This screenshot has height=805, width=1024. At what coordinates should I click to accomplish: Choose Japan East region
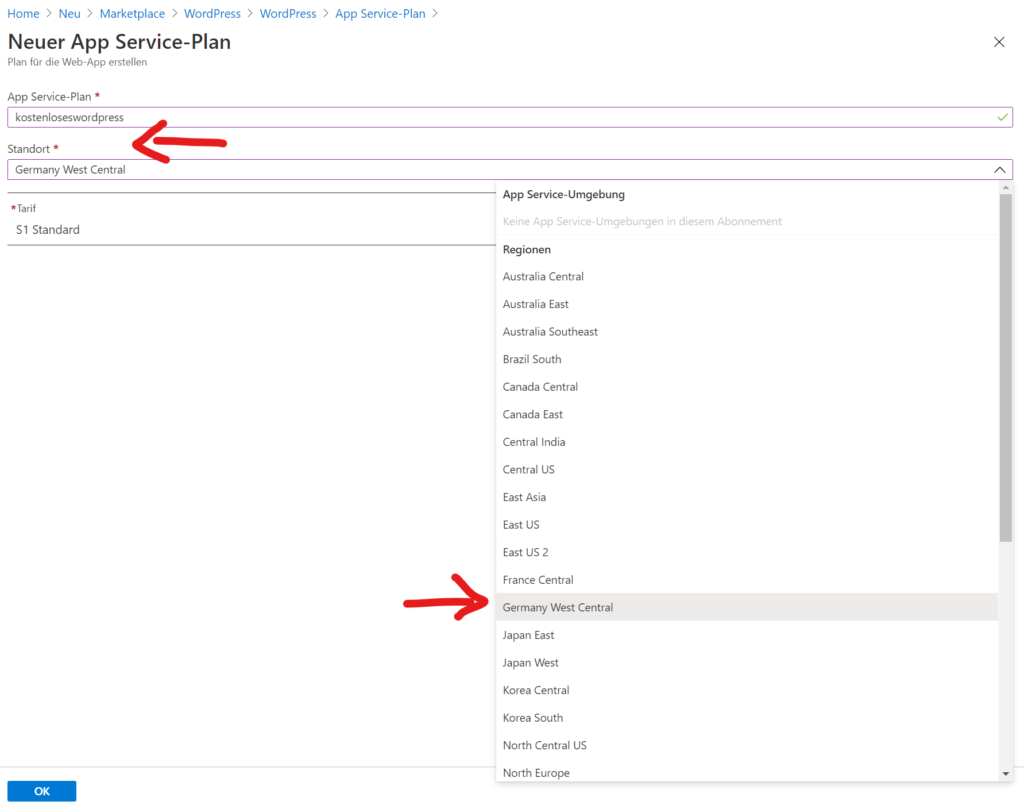tap(747, 635)
